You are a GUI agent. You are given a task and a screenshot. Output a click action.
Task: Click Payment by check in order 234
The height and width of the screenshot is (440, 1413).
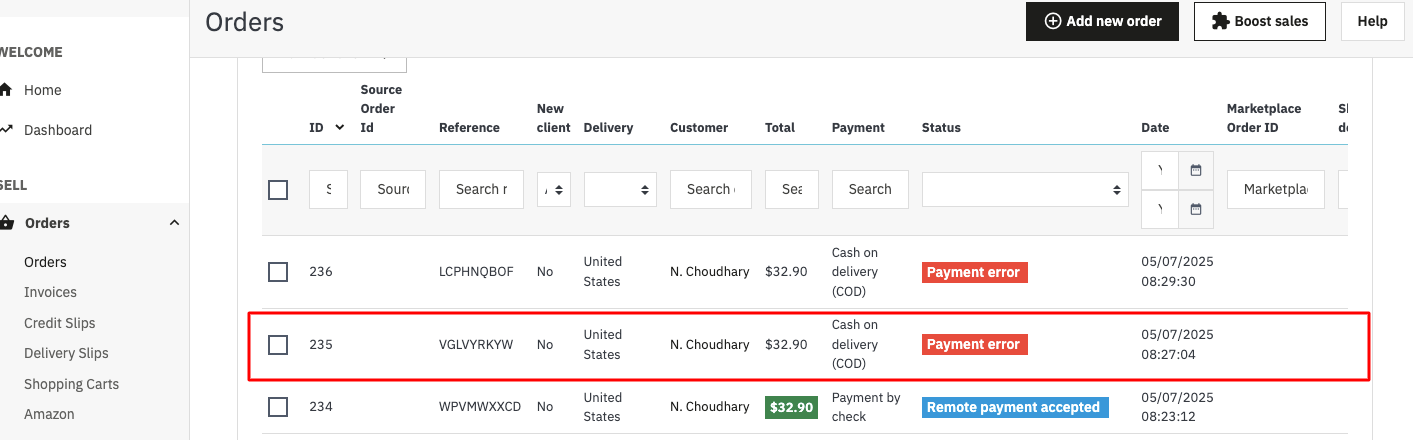(x=866, y=407)
